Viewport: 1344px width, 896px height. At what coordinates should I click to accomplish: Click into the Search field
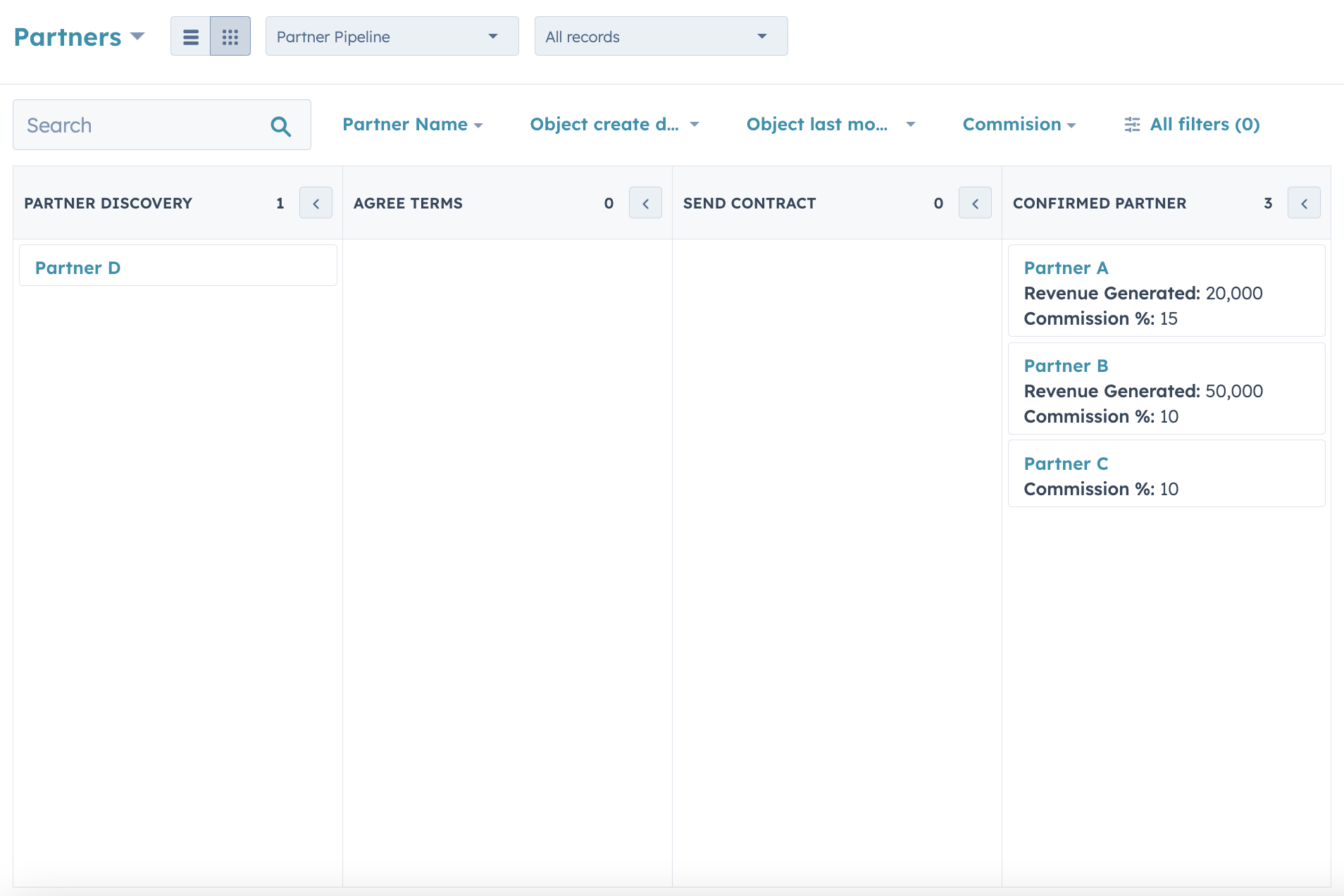pos(141,125)
